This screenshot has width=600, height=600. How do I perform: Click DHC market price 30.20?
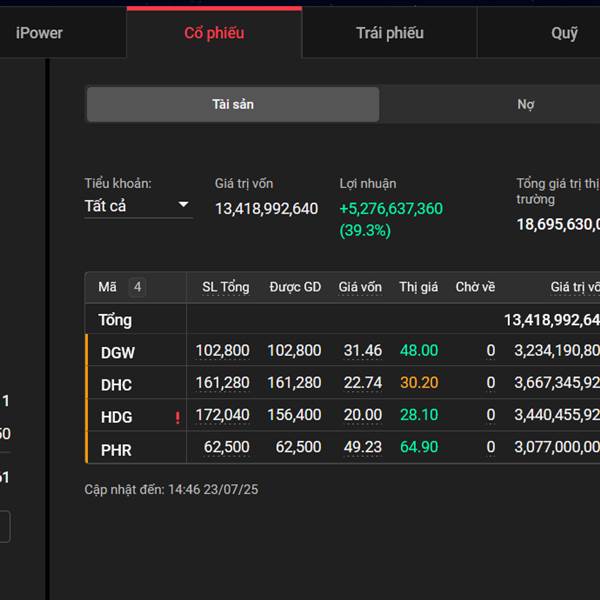[419, 383]
